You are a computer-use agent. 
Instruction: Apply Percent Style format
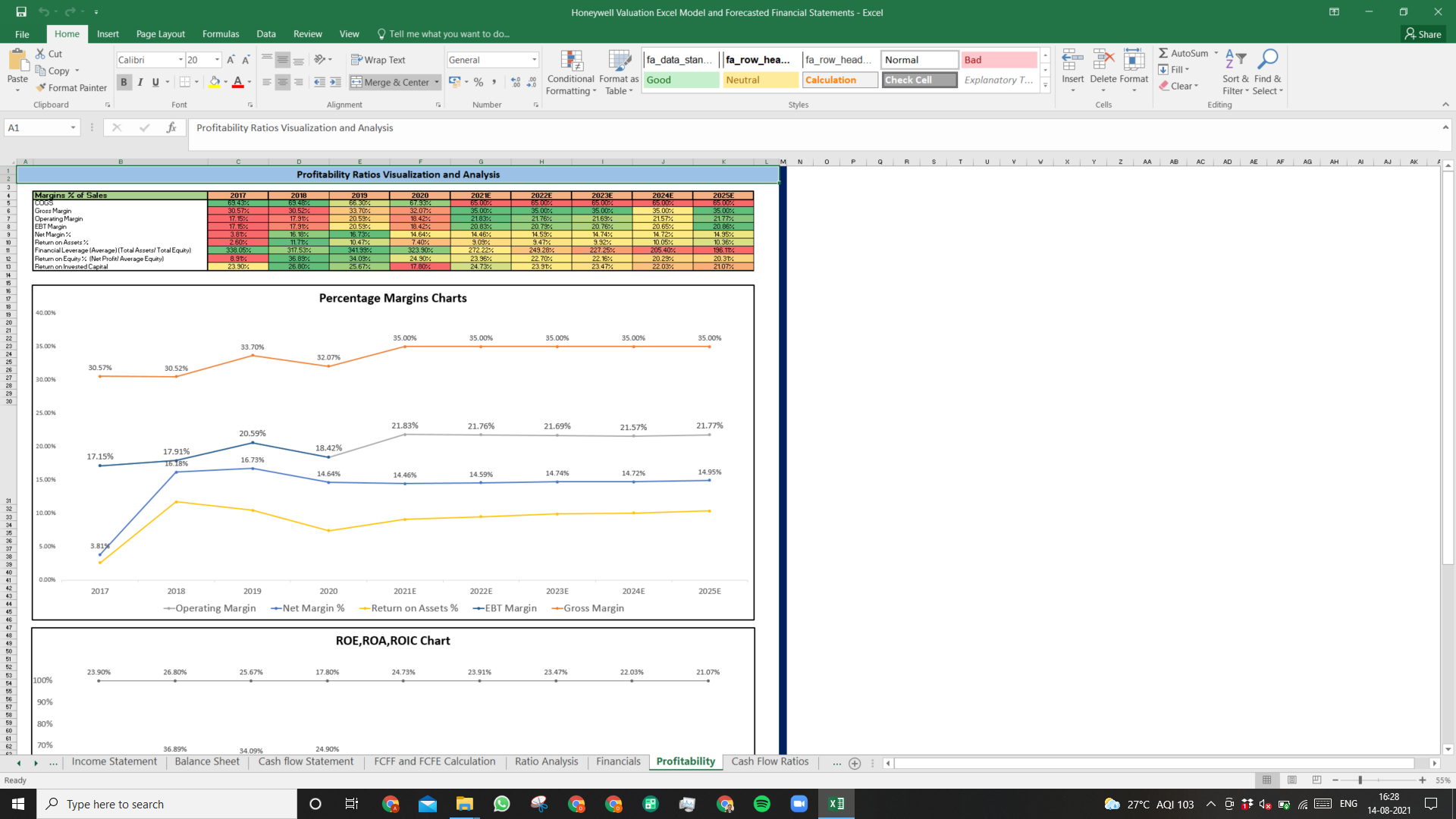pyautogui.click(x=479, y=82)
